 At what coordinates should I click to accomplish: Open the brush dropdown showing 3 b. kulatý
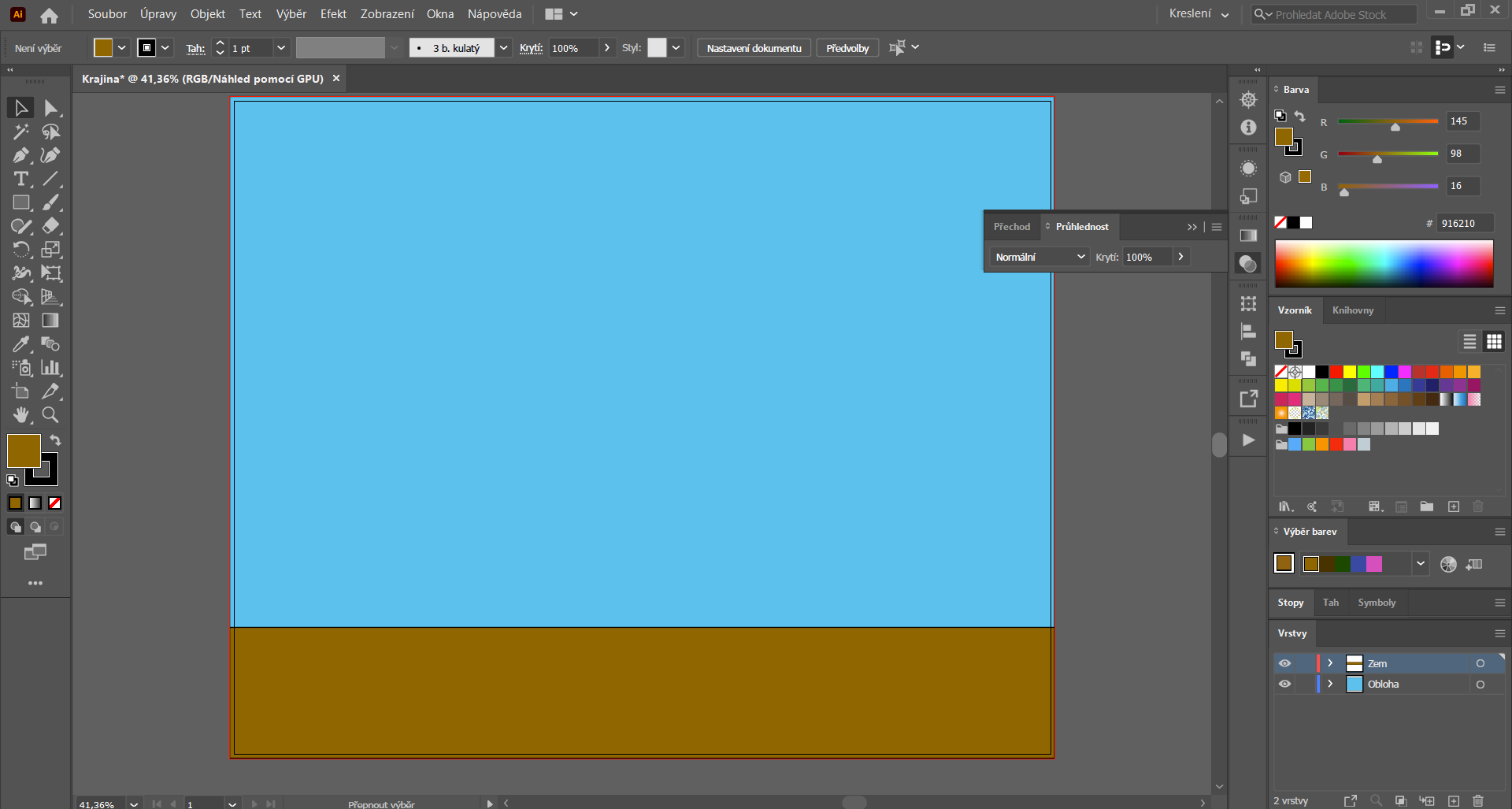pyautogui.click(x=503, y=47)
